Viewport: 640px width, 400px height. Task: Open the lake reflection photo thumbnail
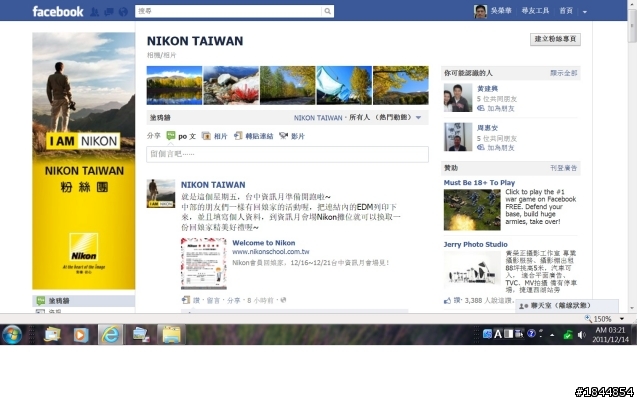click(x=174, y=85)
